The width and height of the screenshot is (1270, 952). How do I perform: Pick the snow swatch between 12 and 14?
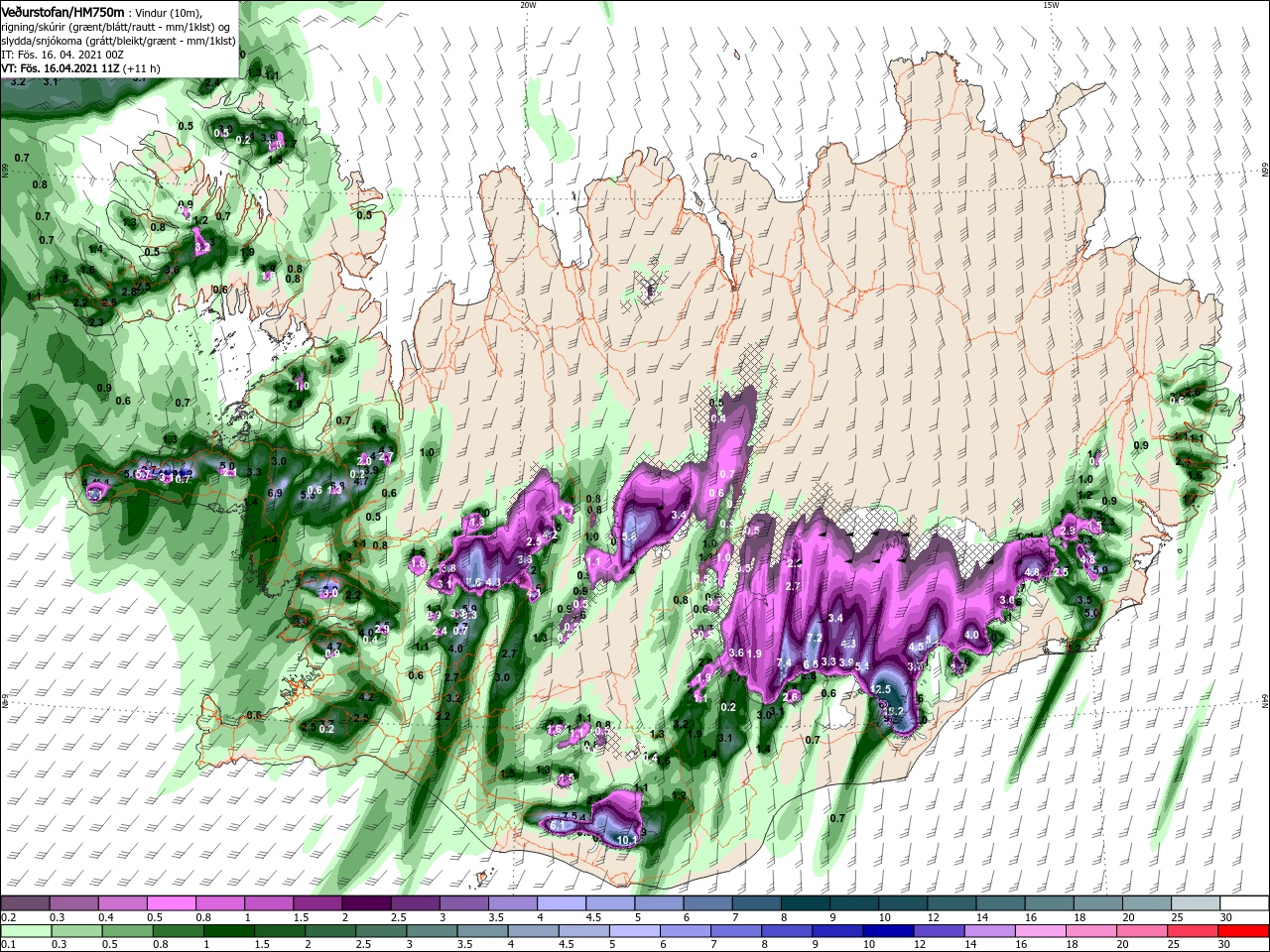952,903
